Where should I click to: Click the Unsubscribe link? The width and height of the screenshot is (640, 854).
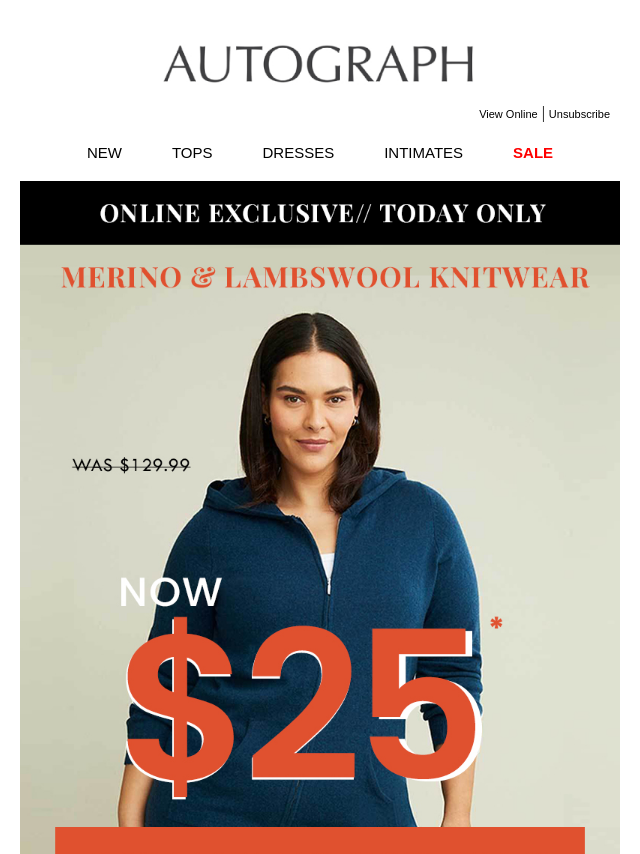(579, 114)
